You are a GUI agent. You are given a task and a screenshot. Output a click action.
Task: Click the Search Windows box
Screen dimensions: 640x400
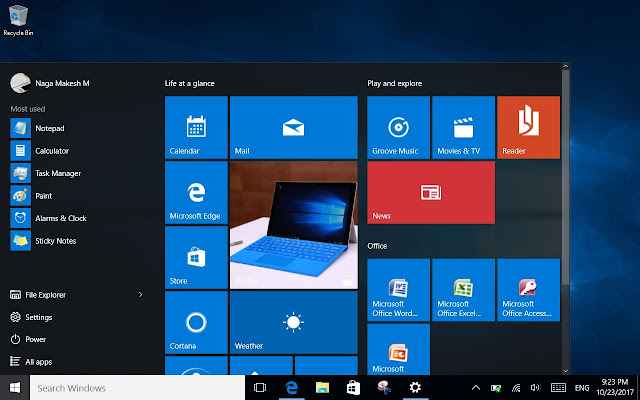click(x=137, y=388)
